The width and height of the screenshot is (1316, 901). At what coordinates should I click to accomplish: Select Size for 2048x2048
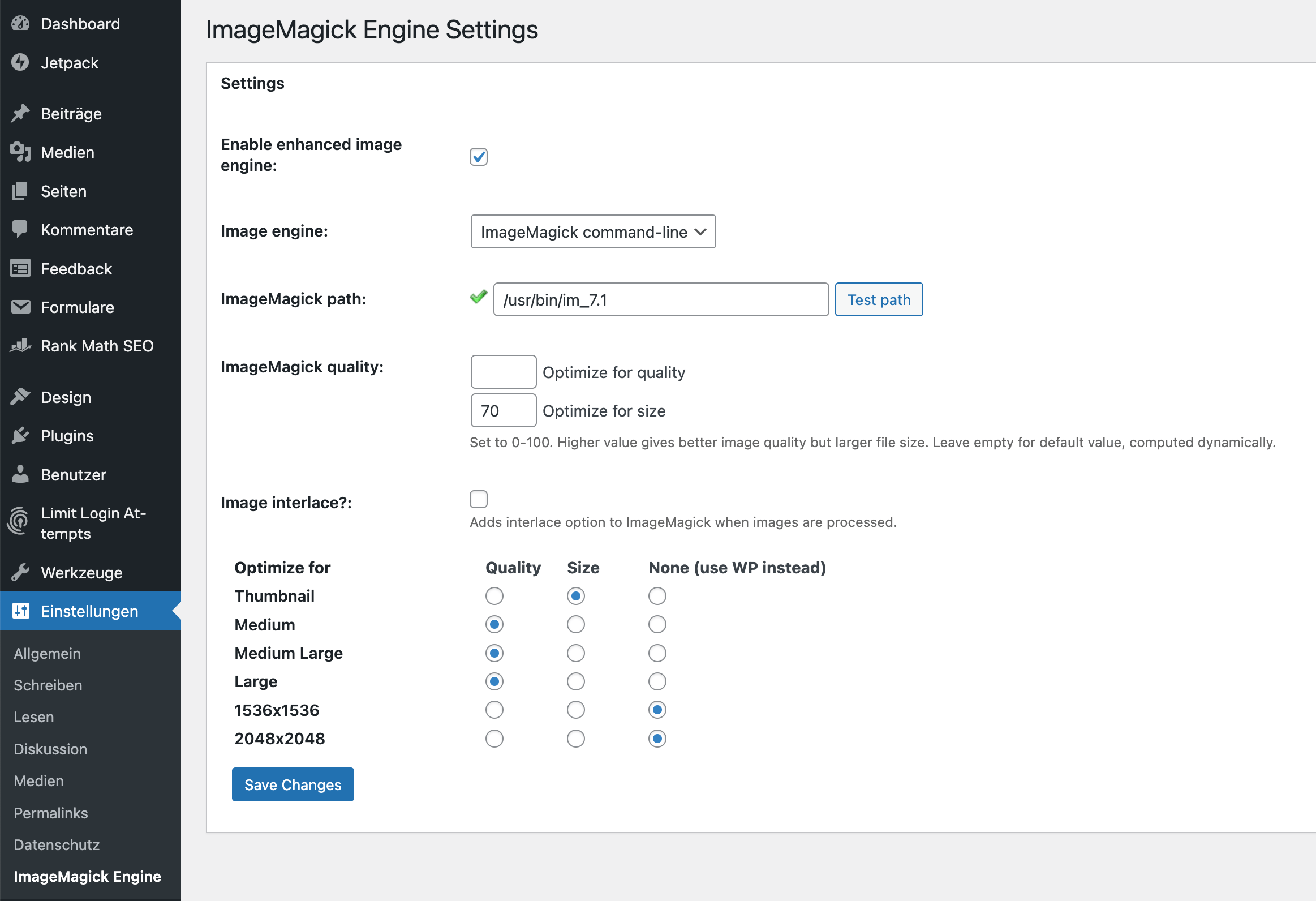(x=576, y=739)
